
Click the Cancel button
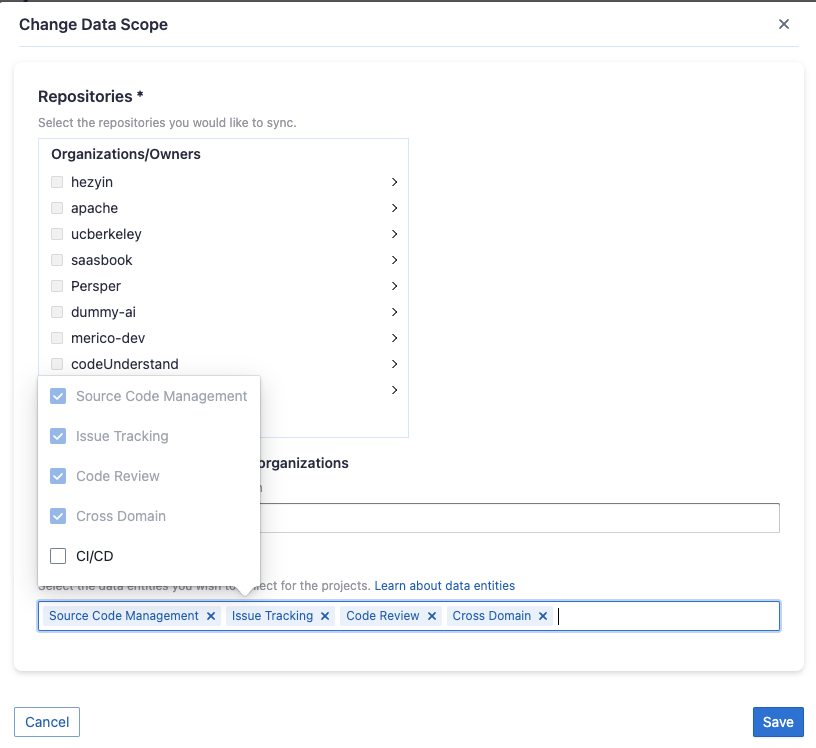47,722
